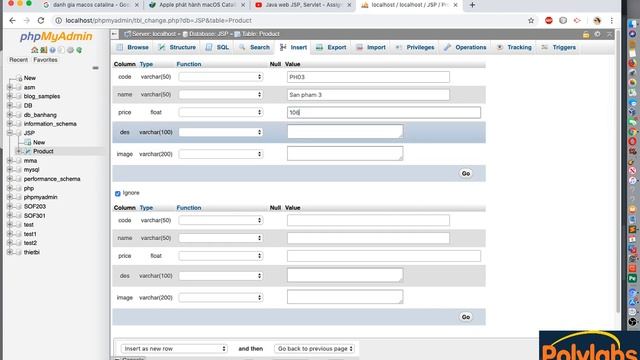The image size is (640, 360).
Task: Open the Tracking tab
Action: coord(514,47)
